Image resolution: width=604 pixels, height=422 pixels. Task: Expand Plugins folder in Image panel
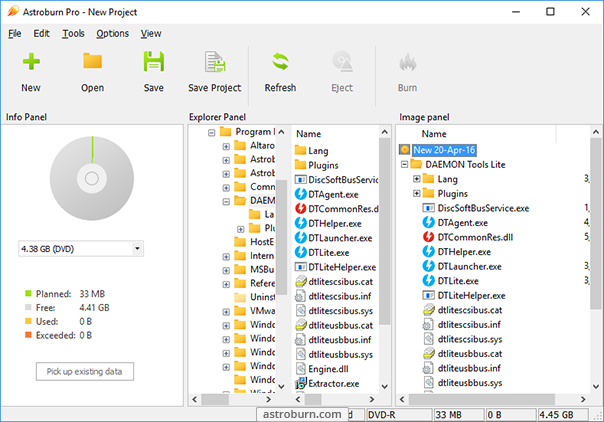416,193
